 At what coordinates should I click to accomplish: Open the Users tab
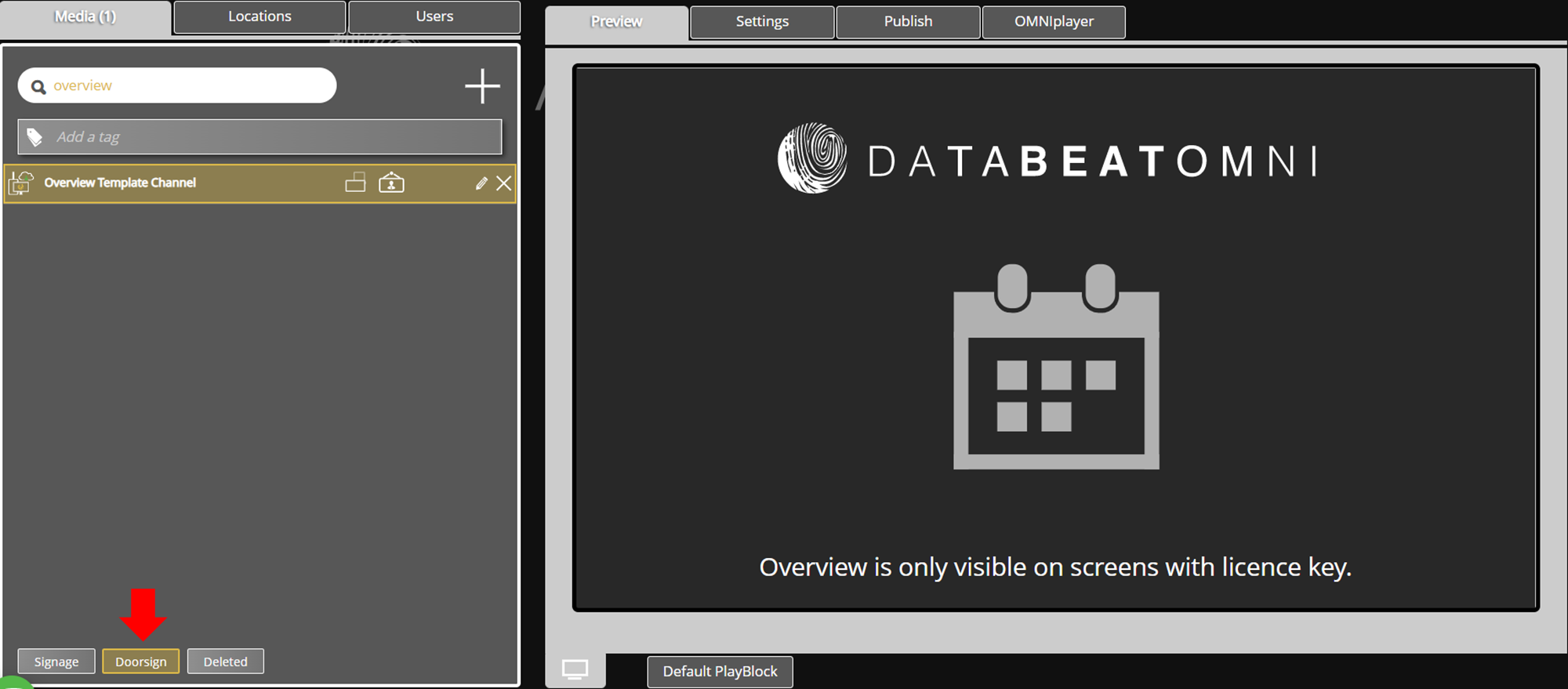(434, 16)
